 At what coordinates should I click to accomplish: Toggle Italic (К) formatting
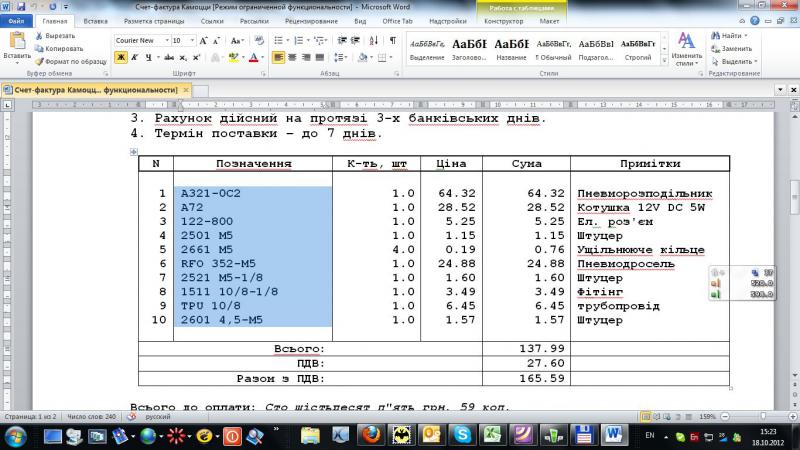[x=134, y=58]
